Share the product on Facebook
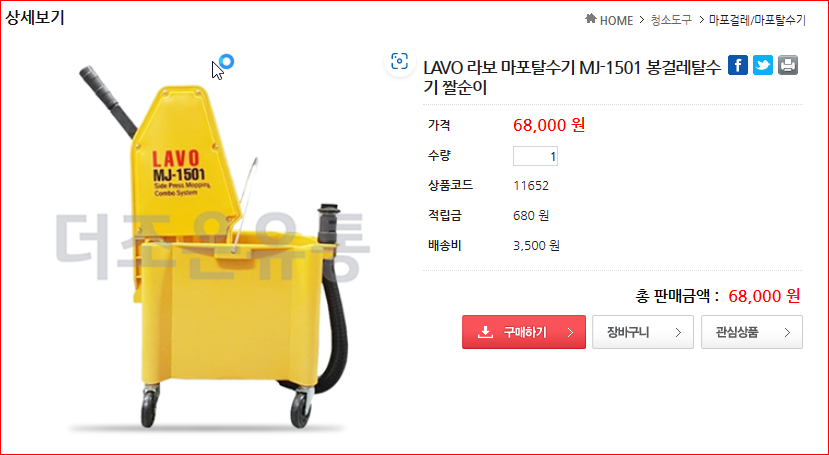Image resolution: width=829 pixels, height=455 pixels. click(738, 65)
